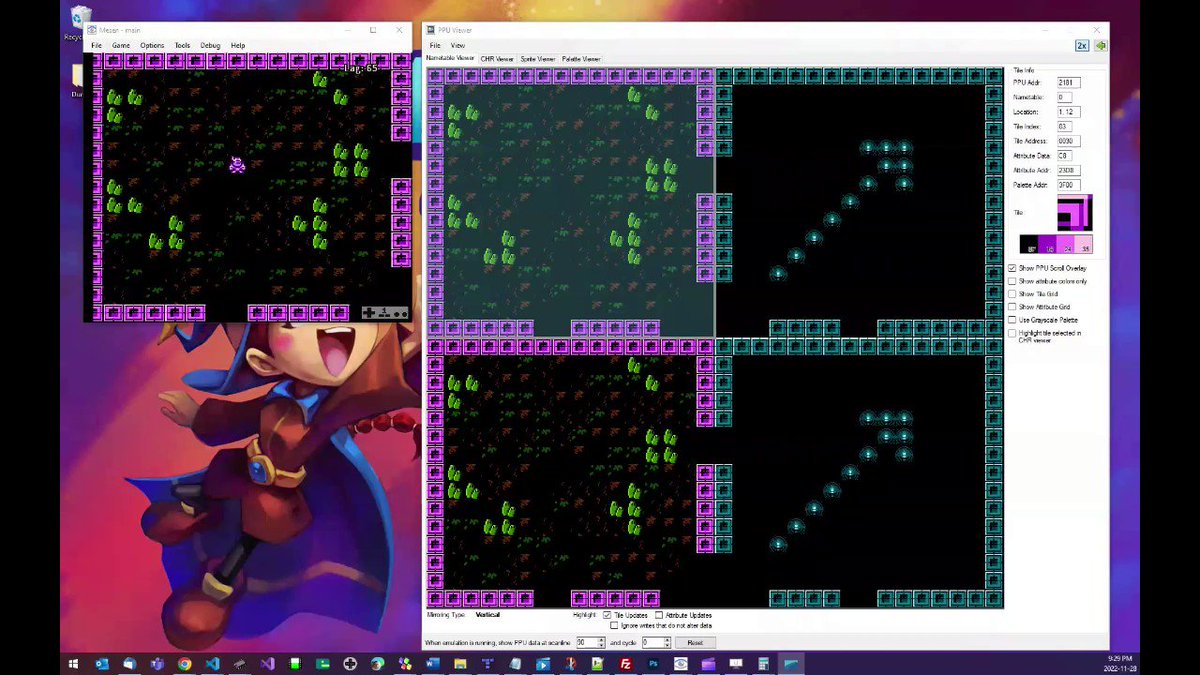Click the purple 16 palette color swatch

tap(1047, 244)
